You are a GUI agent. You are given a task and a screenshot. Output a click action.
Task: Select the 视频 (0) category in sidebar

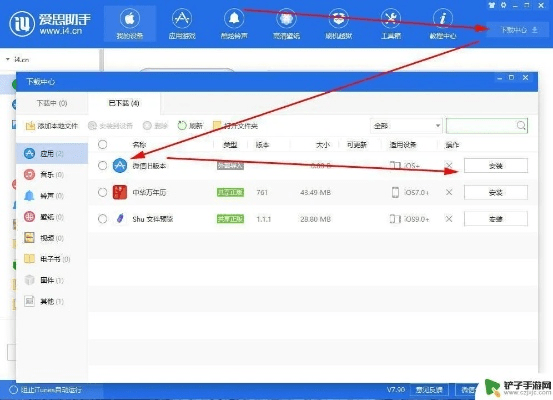(x=52, y=238)
